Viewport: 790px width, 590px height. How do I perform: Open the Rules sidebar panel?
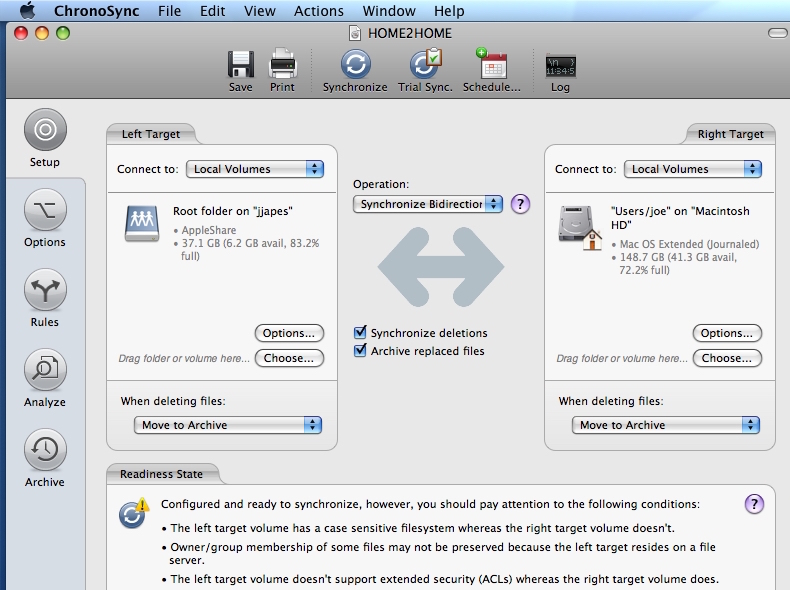(x=45, y=291)
